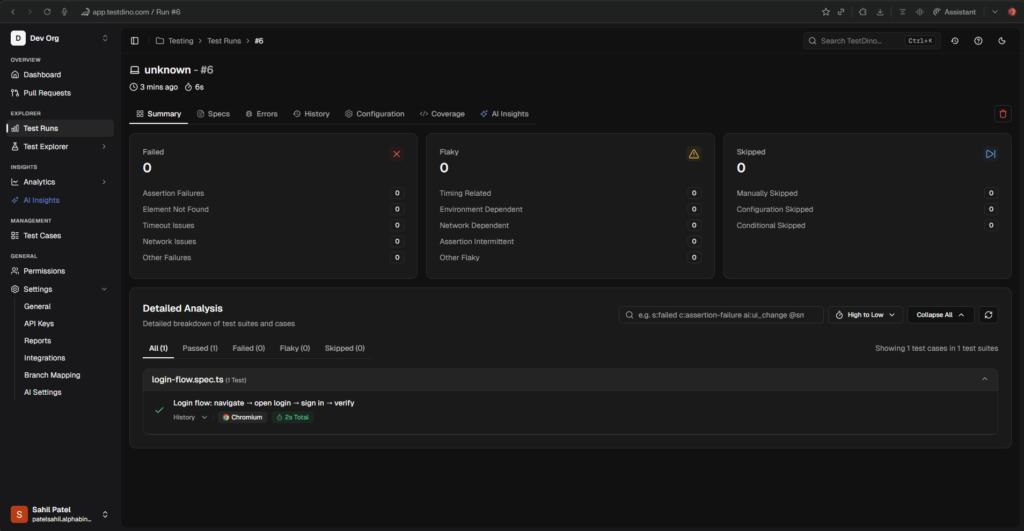Click the Chromium browser badge

point(242,417)
